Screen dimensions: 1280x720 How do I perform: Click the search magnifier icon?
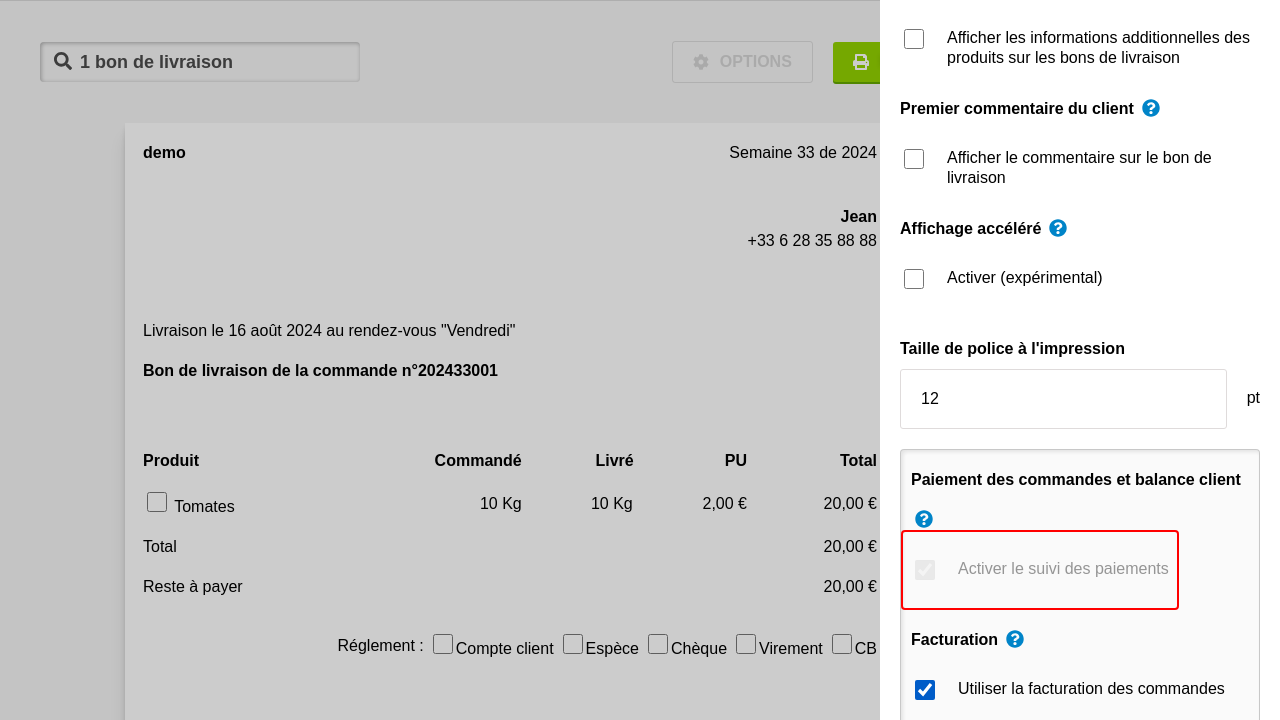point(63,61)
